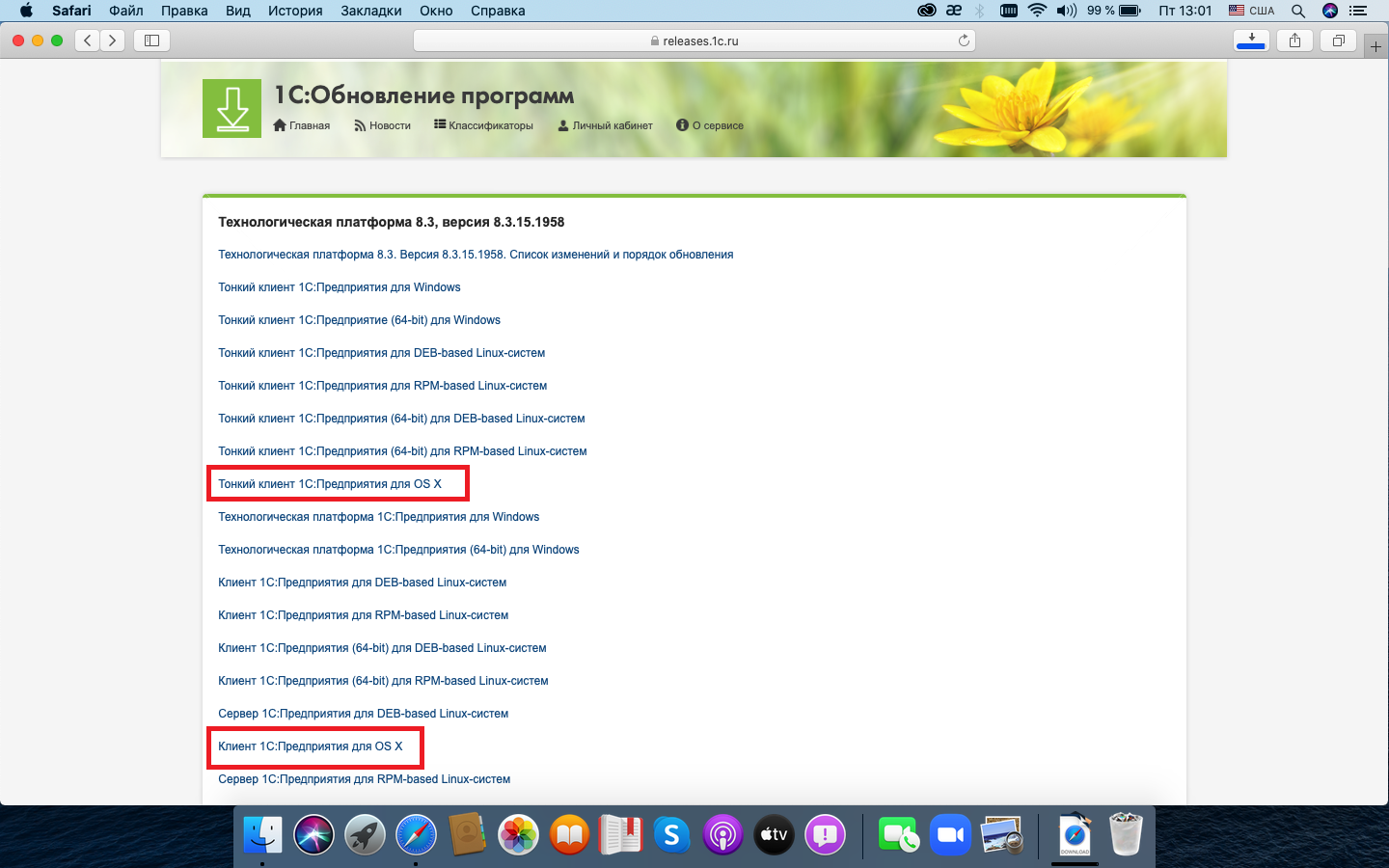Image resolution: width=1389 pixels, height=868 pixels.
Task: Open the О сервисе link
Action: click(x=710, y=125)
